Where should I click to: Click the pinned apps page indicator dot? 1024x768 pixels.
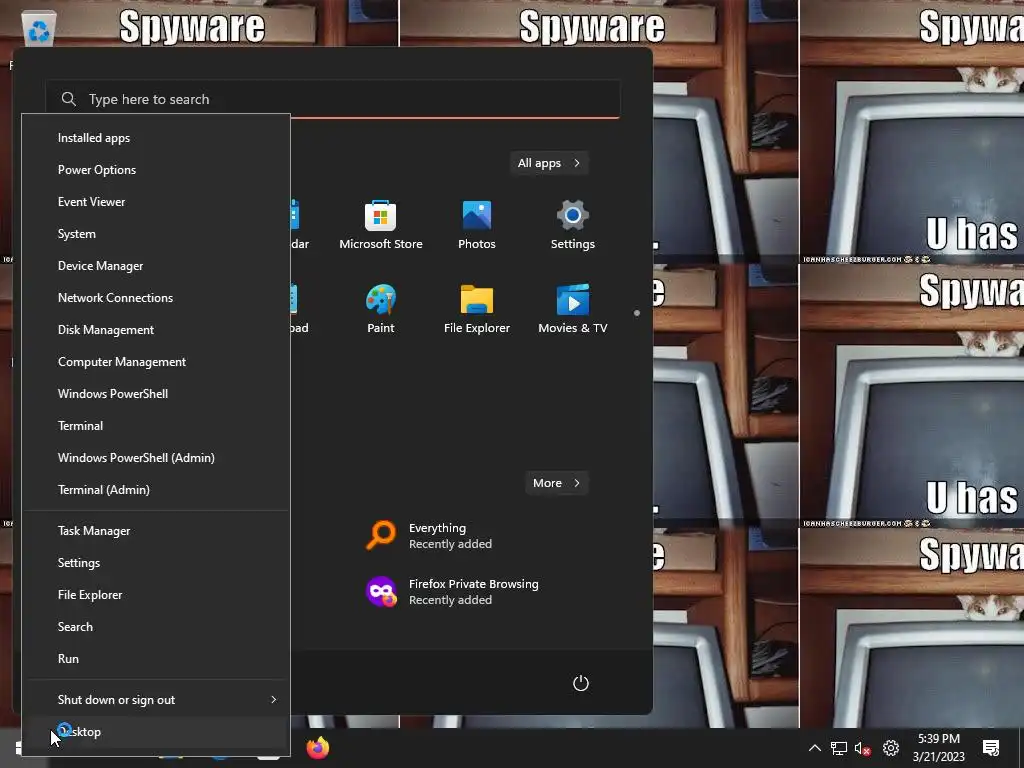point(637,313)
